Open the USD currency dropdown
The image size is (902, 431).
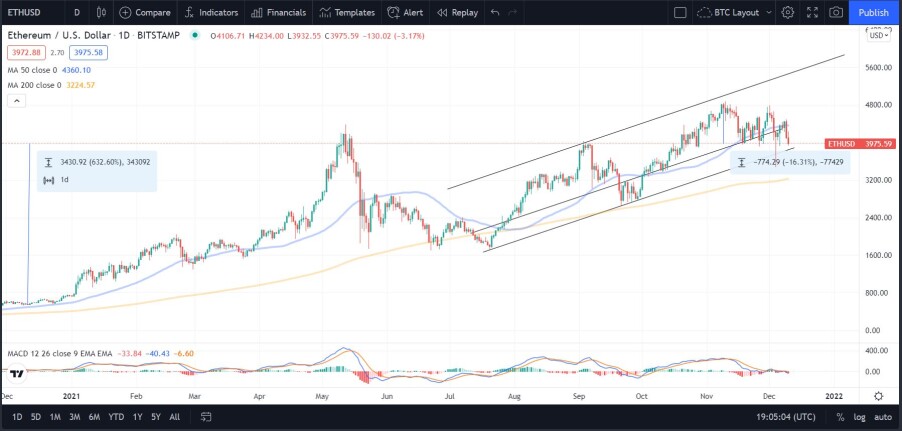click(879, 35)
